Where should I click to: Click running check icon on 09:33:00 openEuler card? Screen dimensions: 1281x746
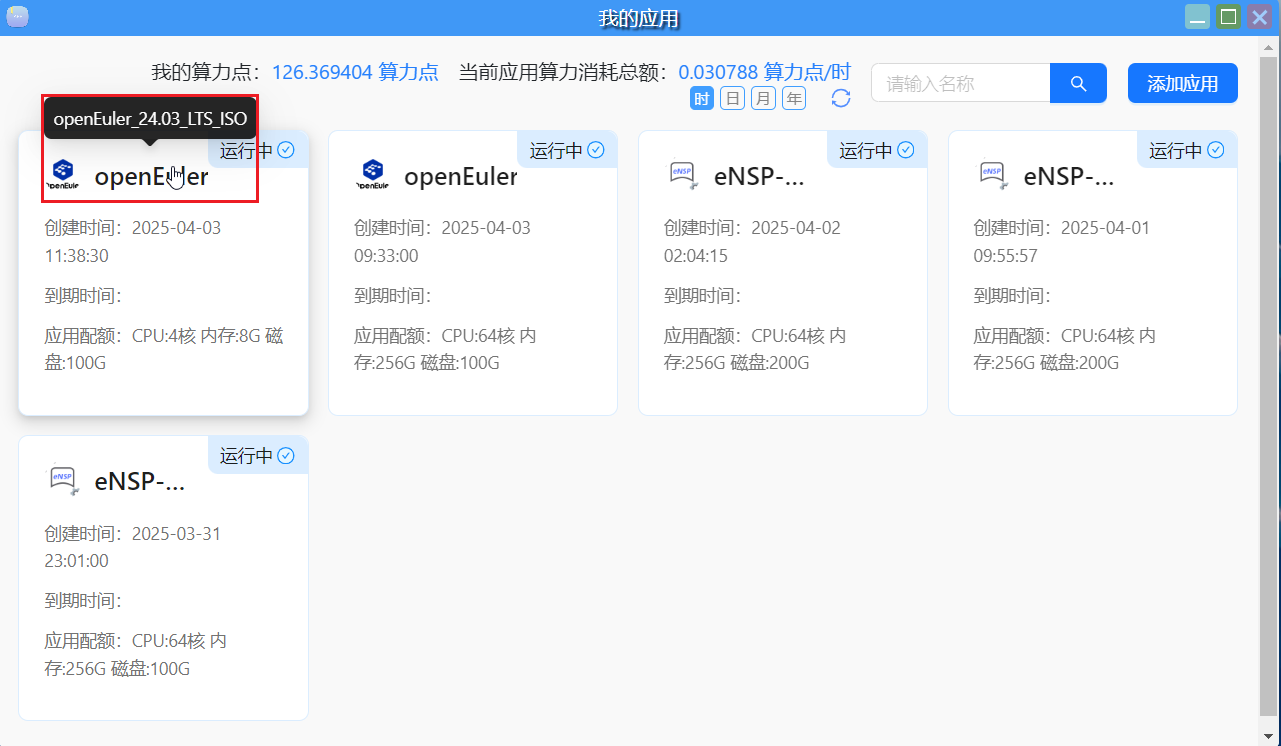tap(596, 150)
